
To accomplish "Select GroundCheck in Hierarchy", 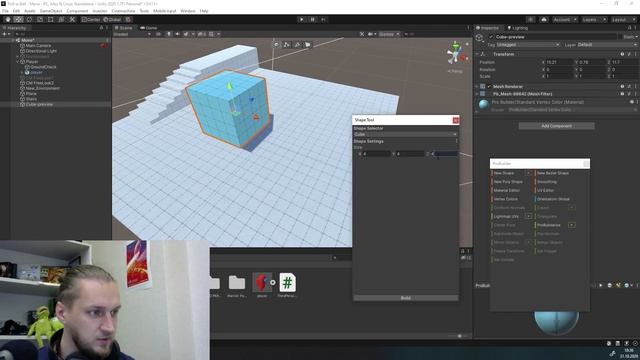I will (x=43, y=67).
